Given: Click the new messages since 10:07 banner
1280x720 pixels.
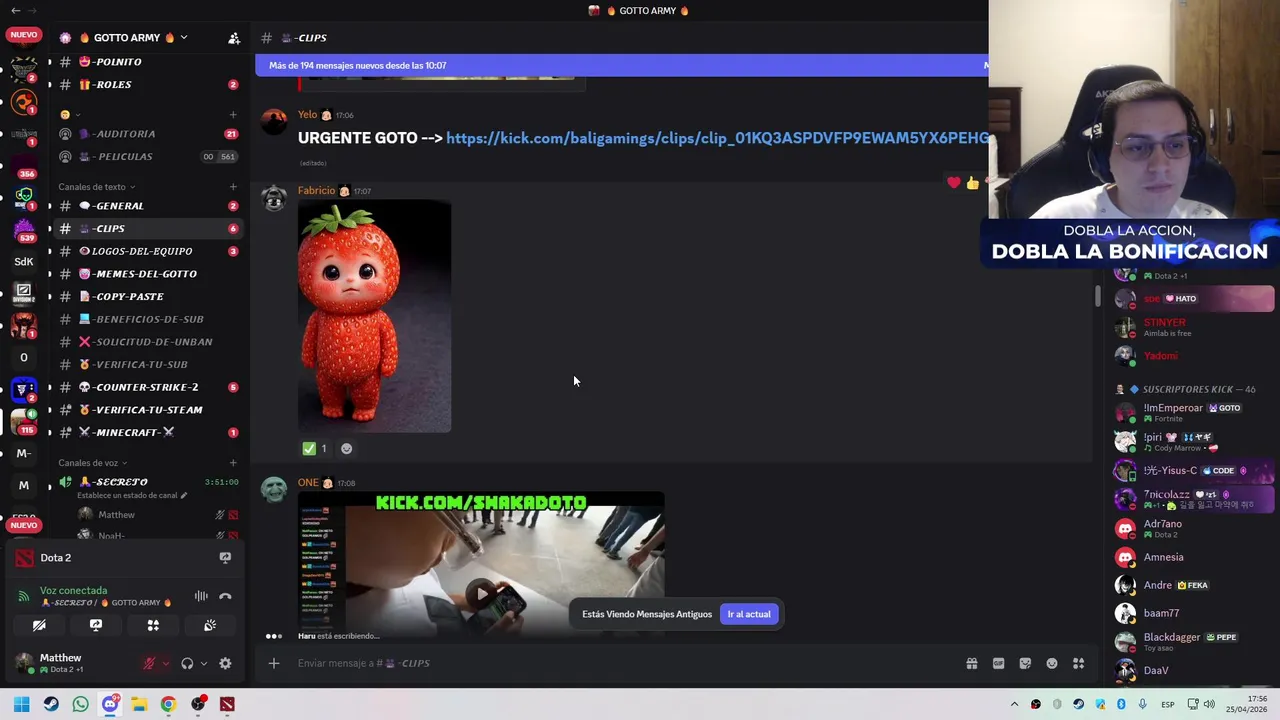Looking at the screenshot, I should (621, 65).
